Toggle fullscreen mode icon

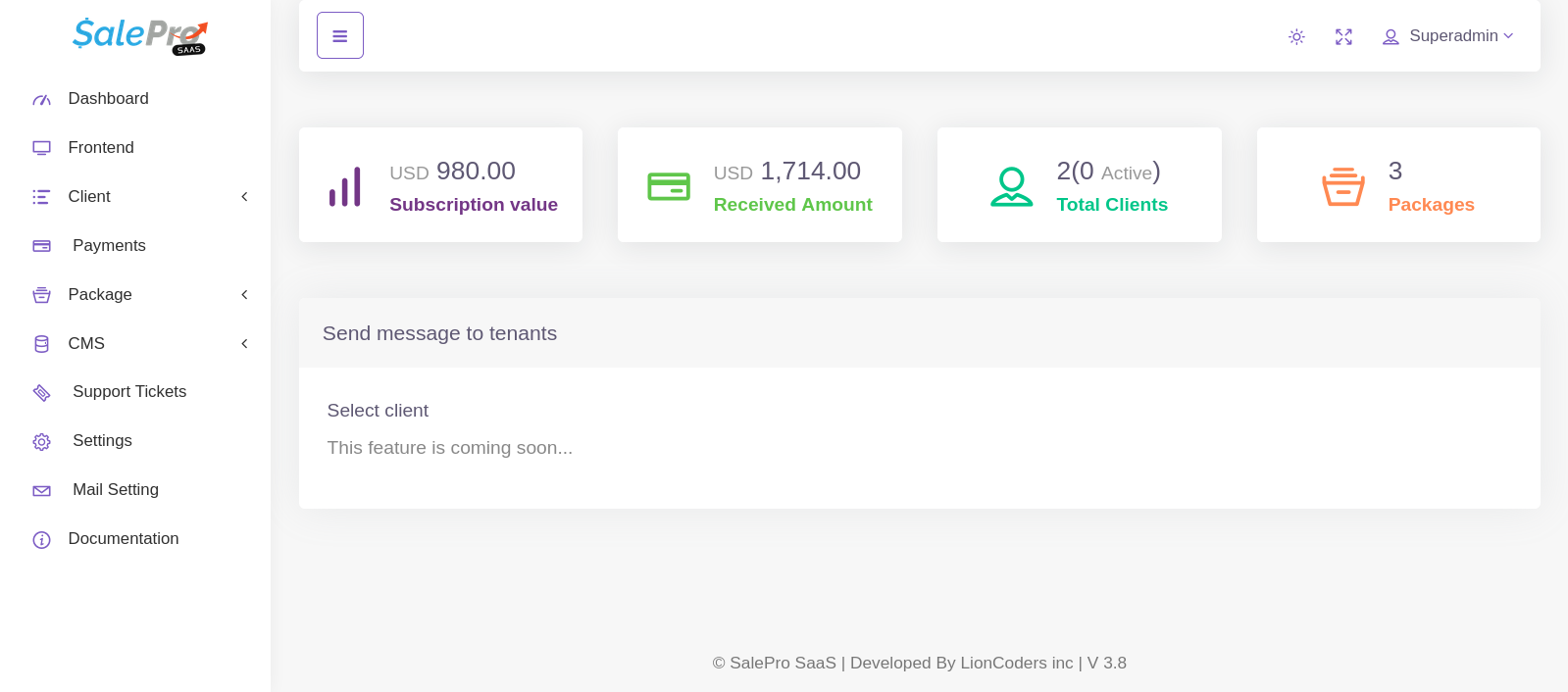[x=1343, y=37]
